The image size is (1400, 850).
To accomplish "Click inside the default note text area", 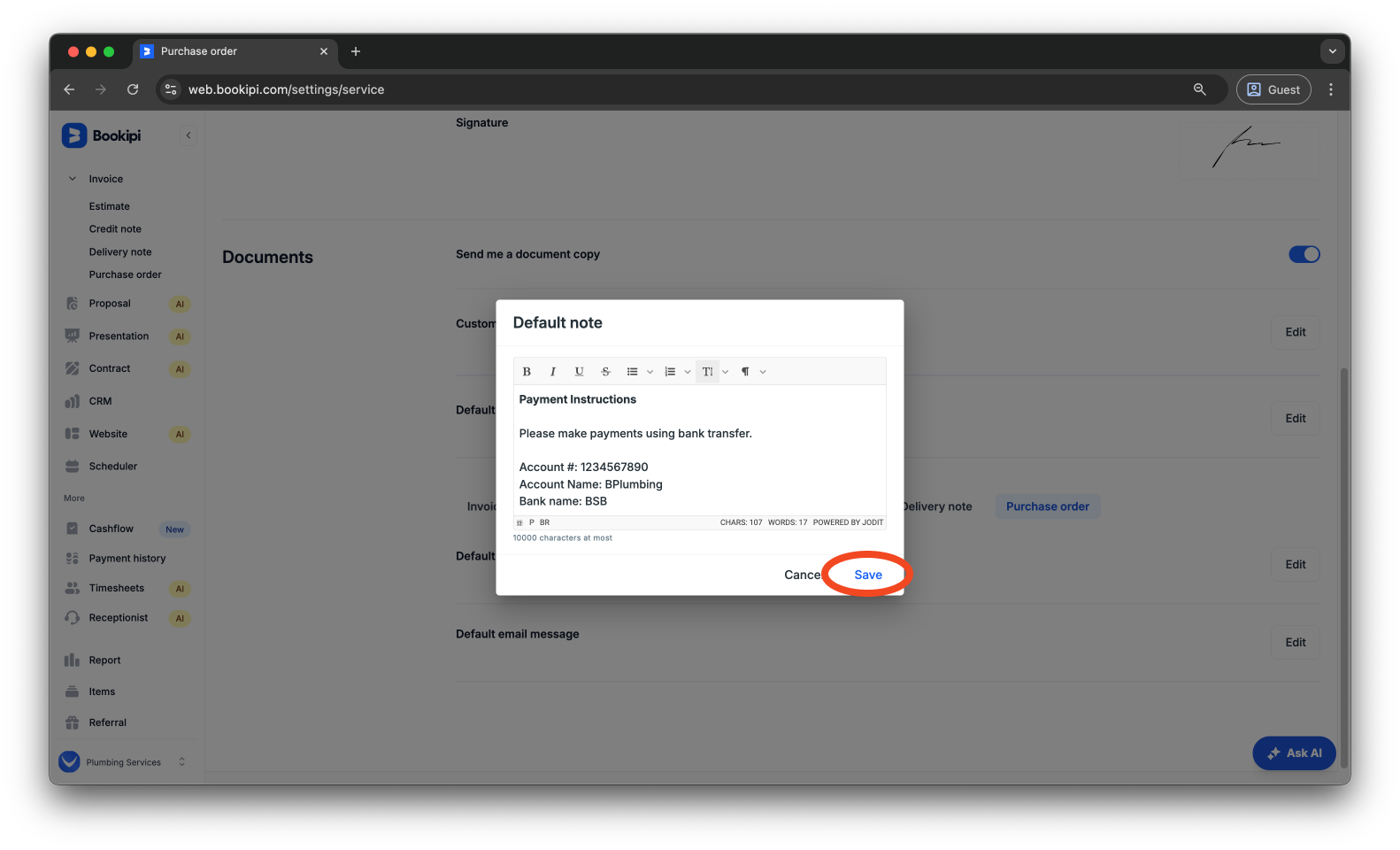I will tap(700, 450).
